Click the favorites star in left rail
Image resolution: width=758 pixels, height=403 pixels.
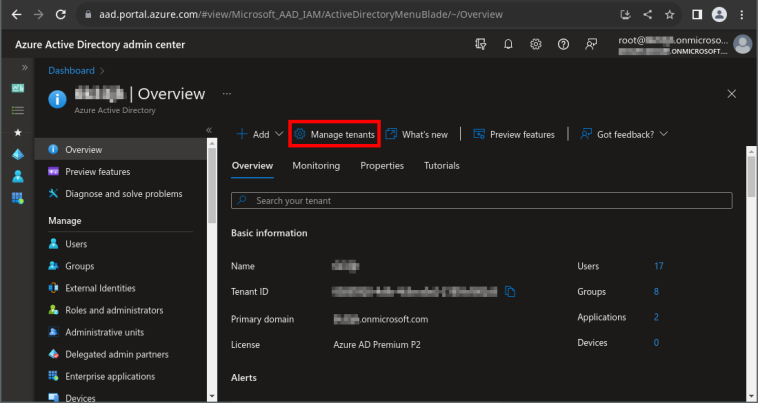(17, 131)
